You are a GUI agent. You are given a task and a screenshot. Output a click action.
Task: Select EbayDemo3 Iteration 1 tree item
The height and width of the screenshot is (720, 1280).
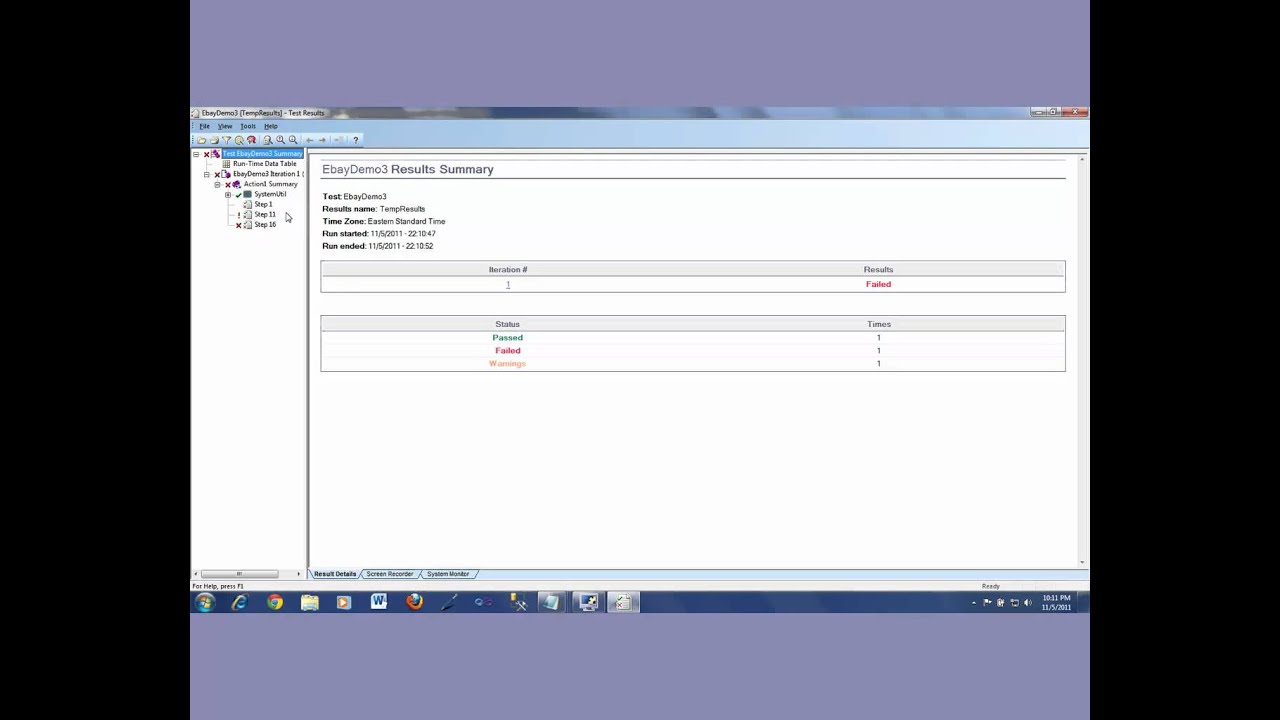(268, 174)
